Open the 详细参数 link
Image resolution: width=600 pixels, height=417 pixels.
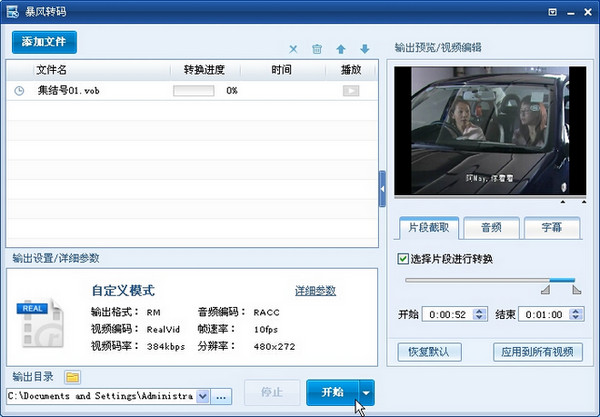315,291
